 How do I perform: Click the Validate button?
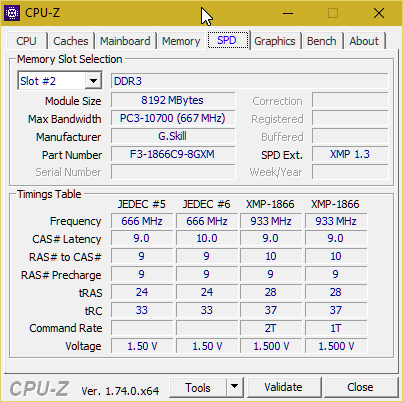click(x=283, y=387)
